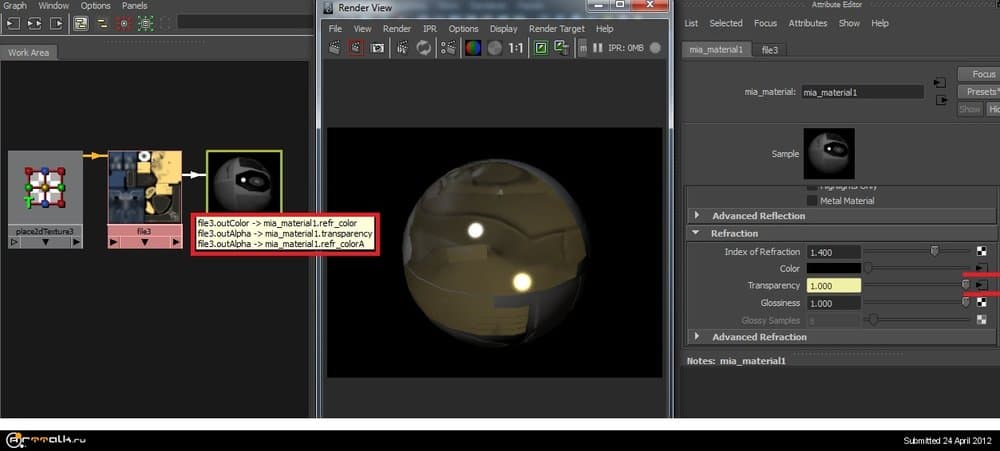Click the Refresh IPR image icon
Screen dimensions: 1000x451
424,47
